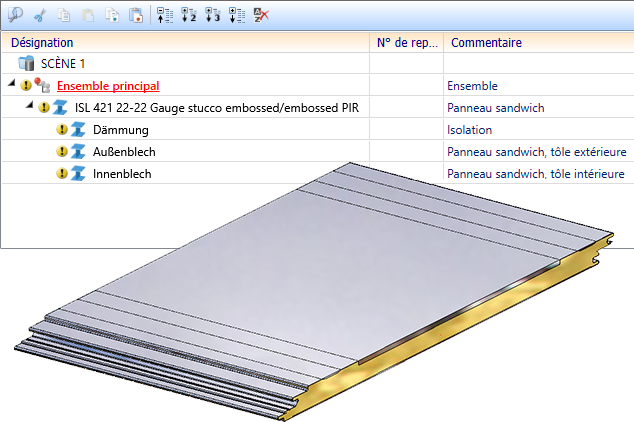634x422 pixels.
Task: Click the blue profile icon of ISL 421
Action: (x=60, y=108)
